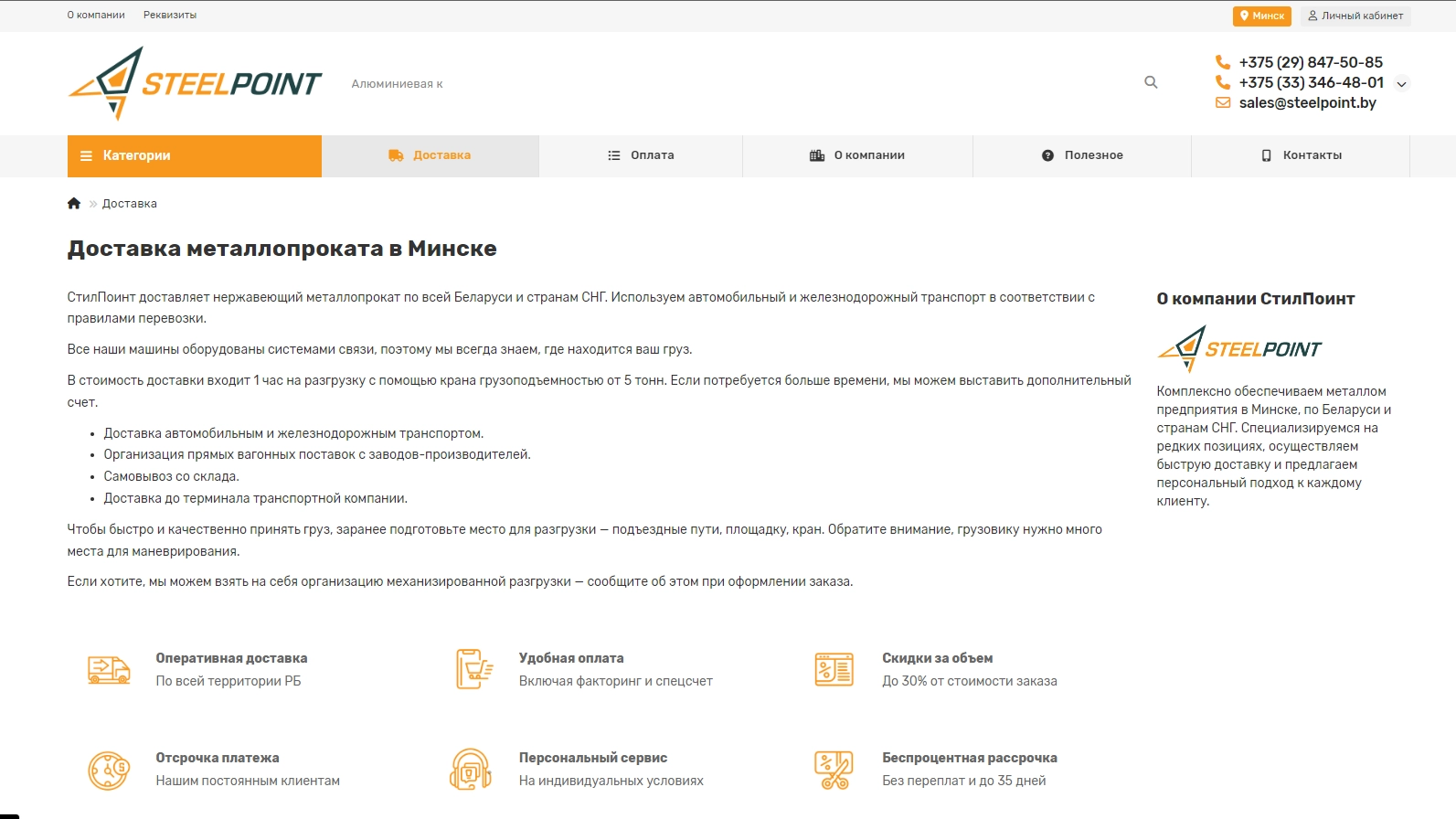The image size is (1456, 819).
Task: Open the Полезное menu item
Action: tap(1082, 155)
